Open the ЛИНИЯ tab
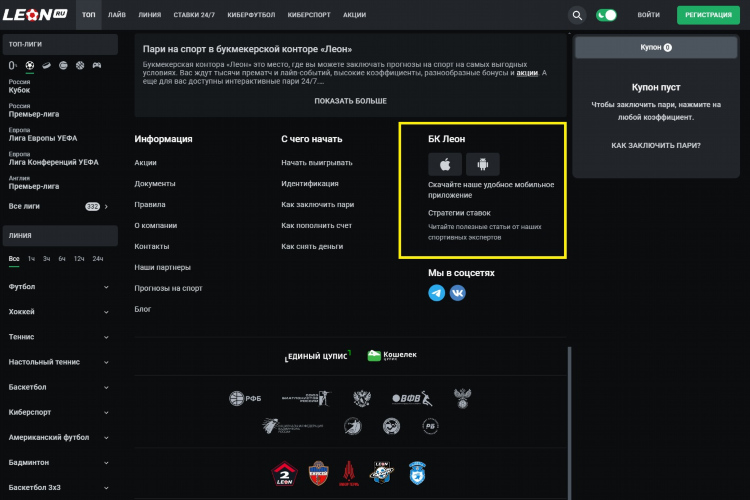 pos(150,15)
